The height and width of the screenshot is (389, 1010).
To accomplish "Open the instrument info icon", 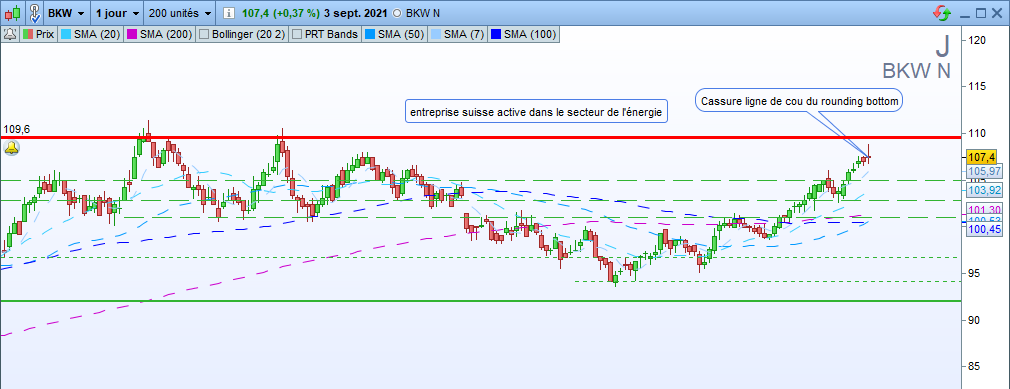I will 228,13.
